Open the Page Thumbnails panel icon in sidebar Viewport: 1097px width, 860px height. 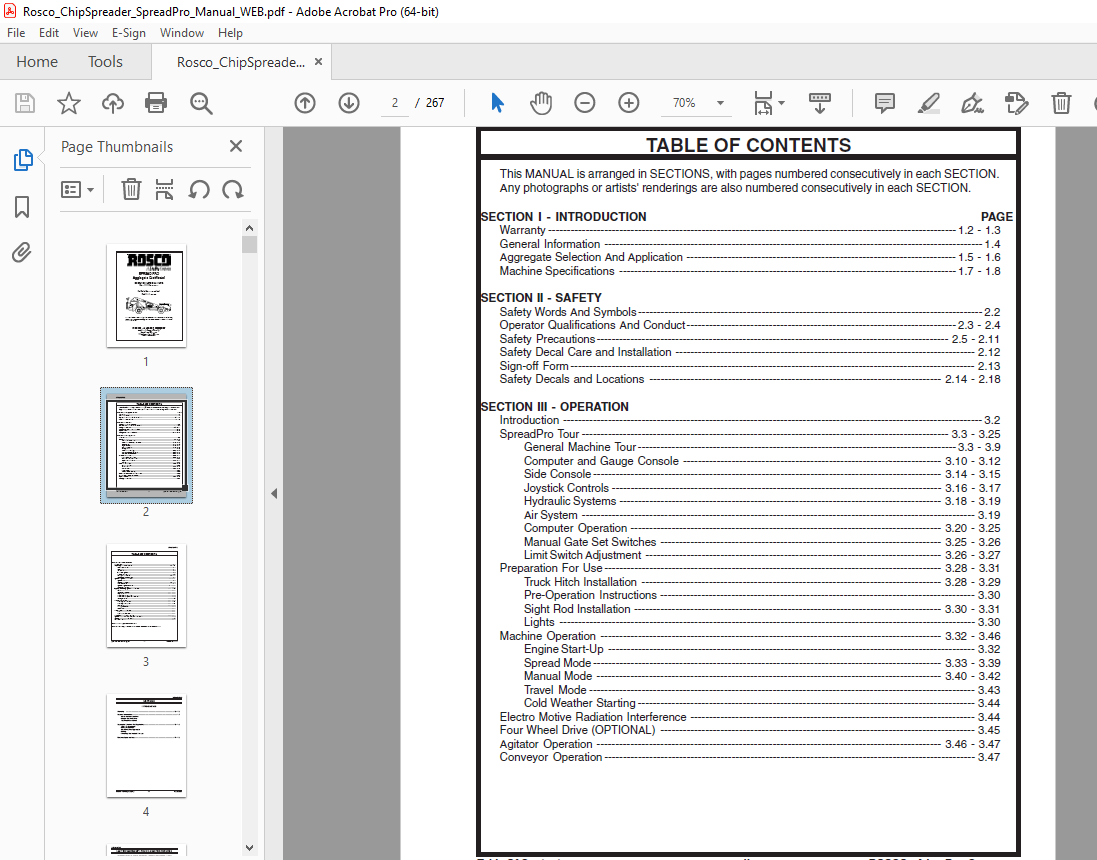pyautogui.click(x=22, y=160)
